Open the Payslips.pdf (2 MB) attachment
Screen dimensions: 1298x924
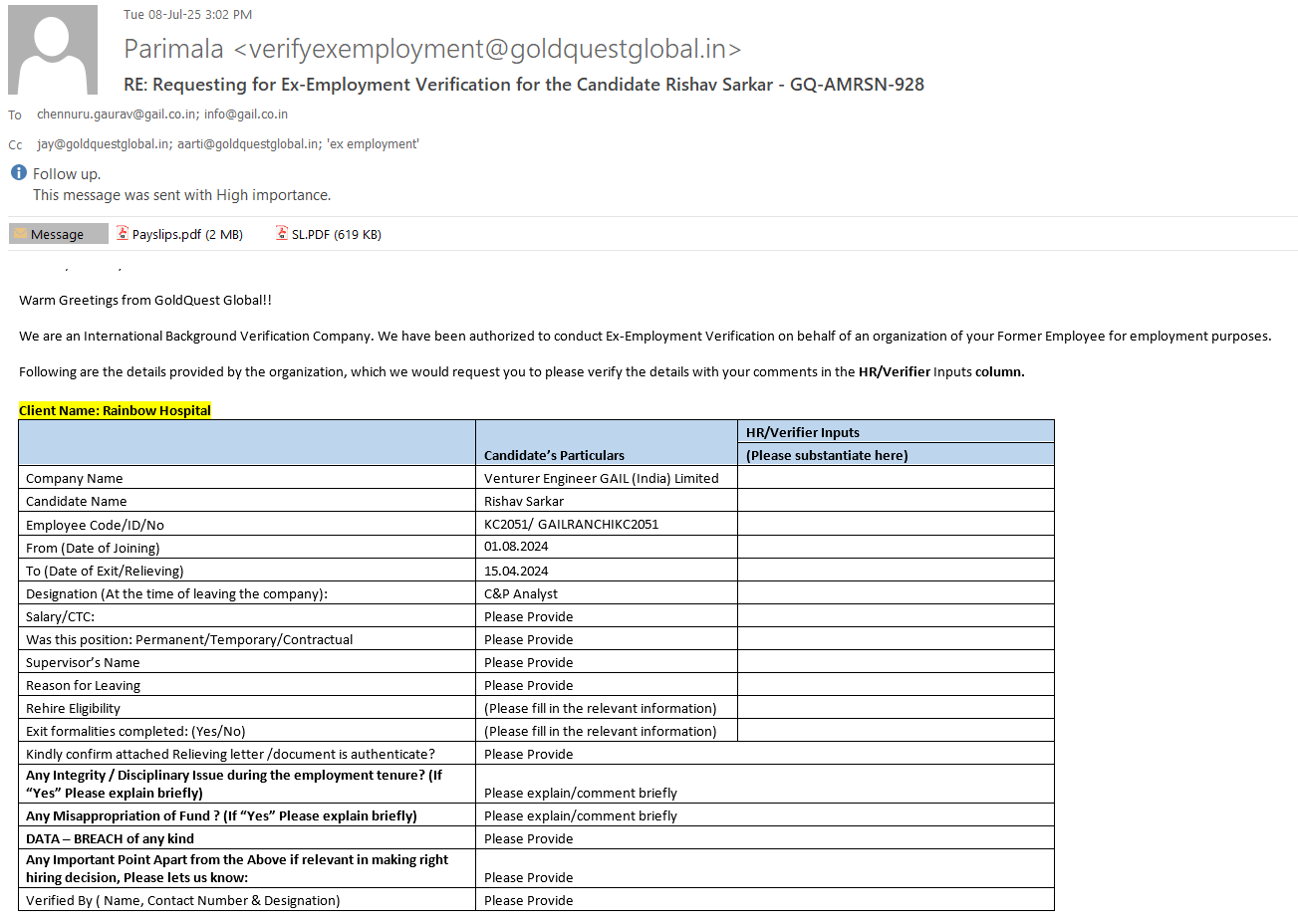[187, 235]
